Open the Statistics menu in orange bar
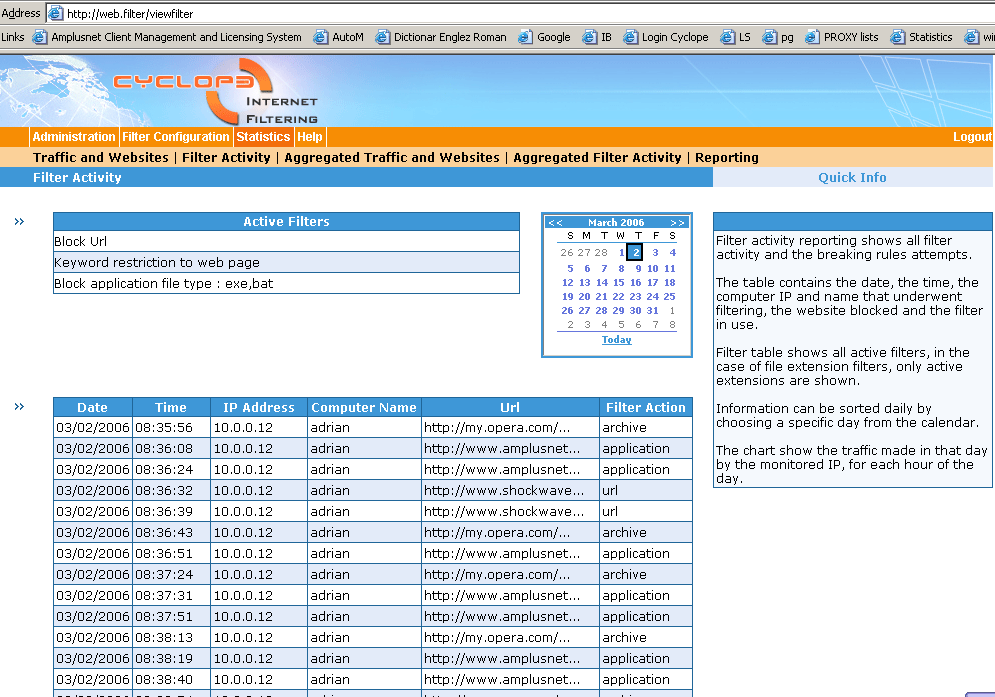 pos(263,136)
